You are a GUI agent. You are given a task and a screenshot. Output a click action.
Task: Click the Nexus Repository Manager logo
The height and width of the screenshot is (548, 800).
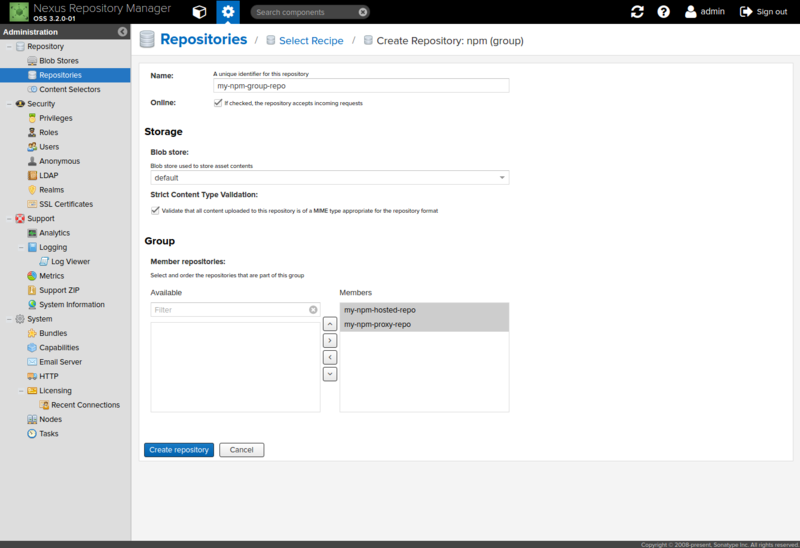click(x=19, y=12)
